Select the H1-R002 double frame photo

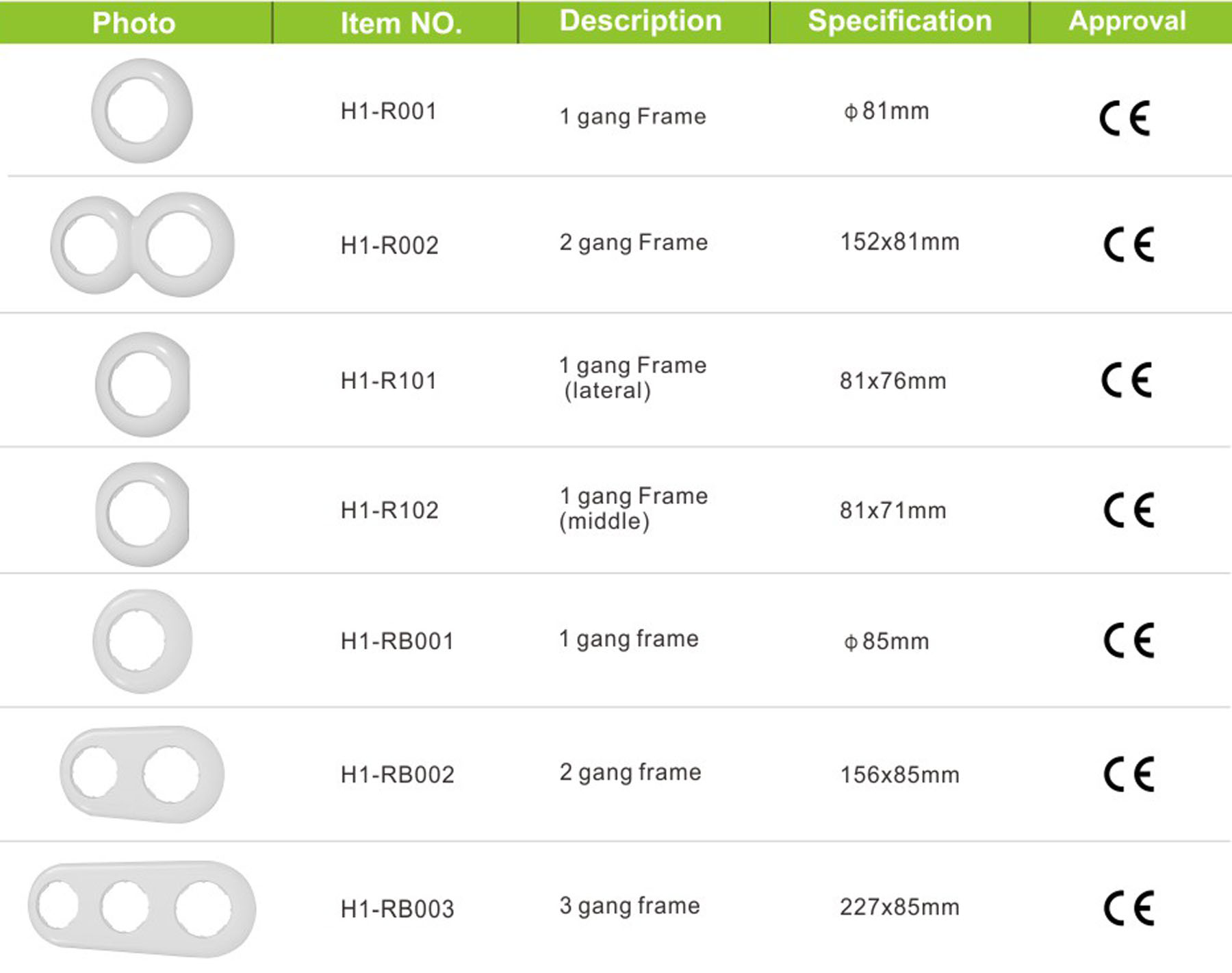(x=142, y=244)
